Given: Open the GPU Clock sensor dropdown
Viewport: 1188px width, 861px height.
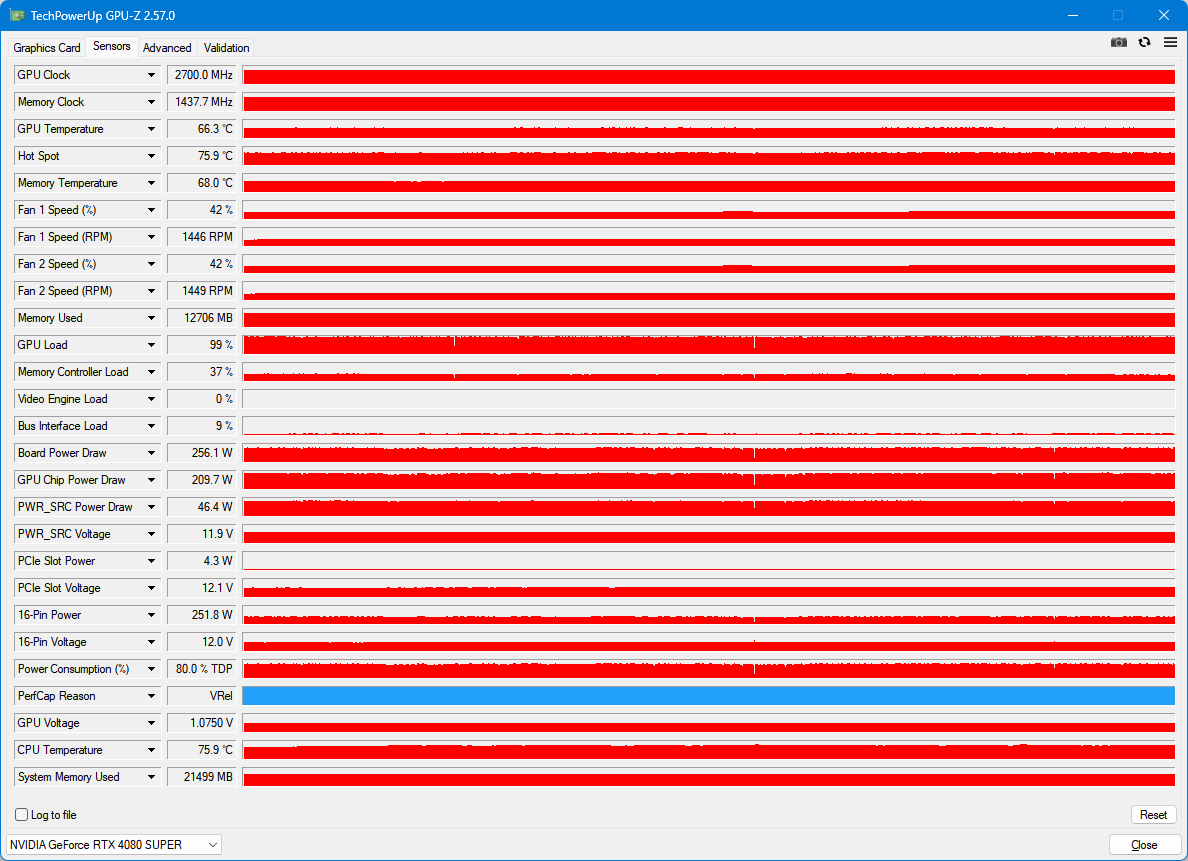Looking at the screenshot, I should pos(88,75).
